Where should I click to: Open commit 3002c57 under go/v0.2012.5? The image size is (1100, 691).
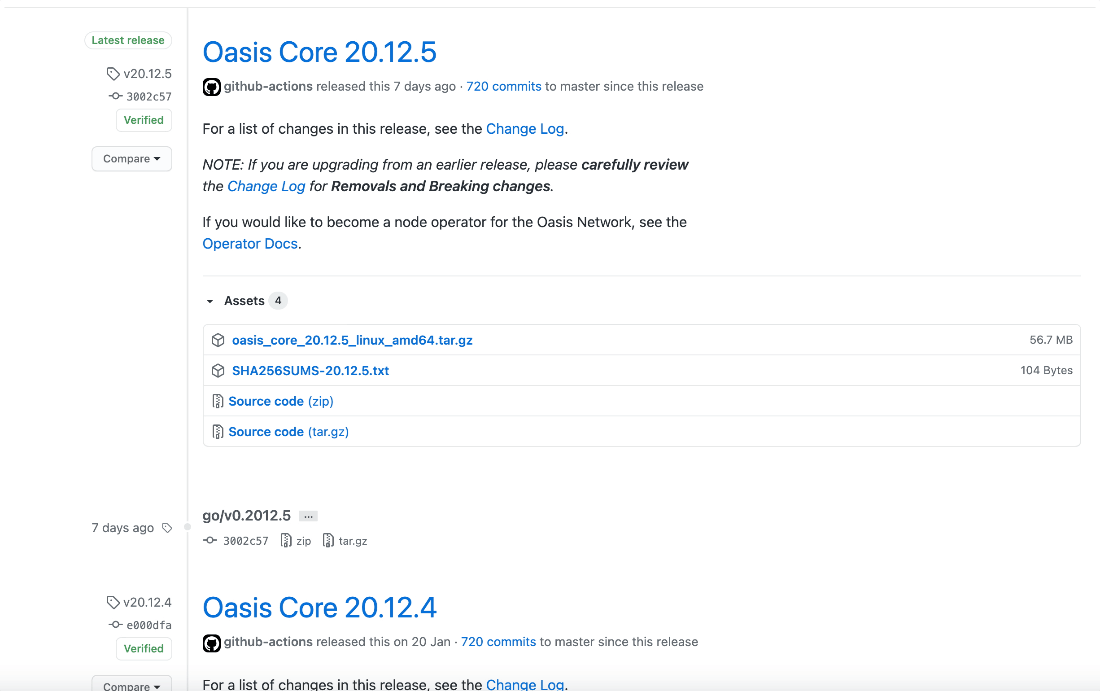(x=246, y=541)
